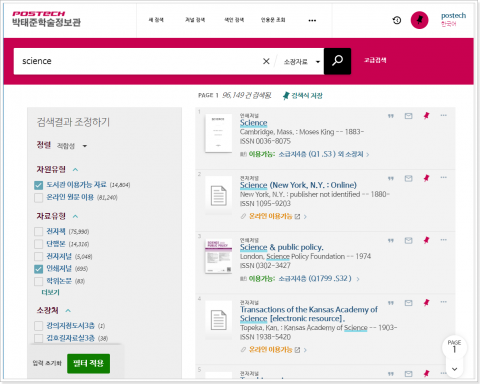Check 온라인 원문 이용 filter
The width and height of the screenshot is (480, 384).
(x=39, y=198)
